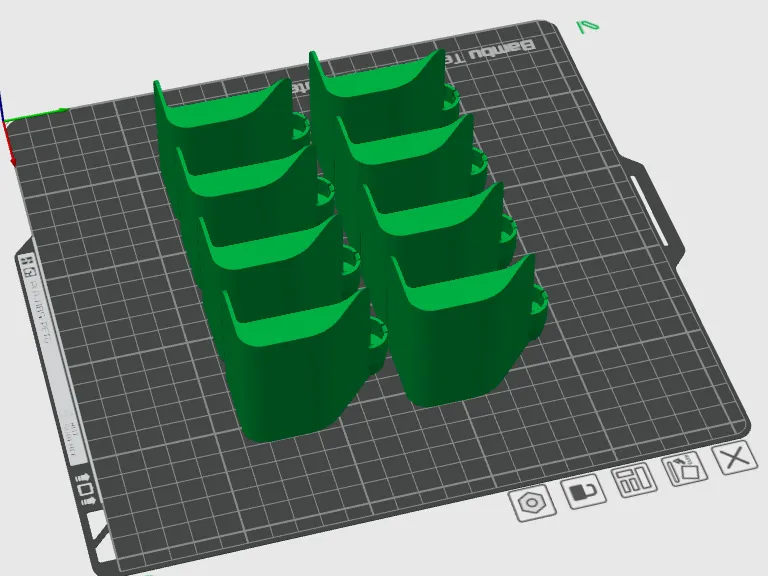
Task: Open plate settings hexagon icon
Action: point(532,503)
